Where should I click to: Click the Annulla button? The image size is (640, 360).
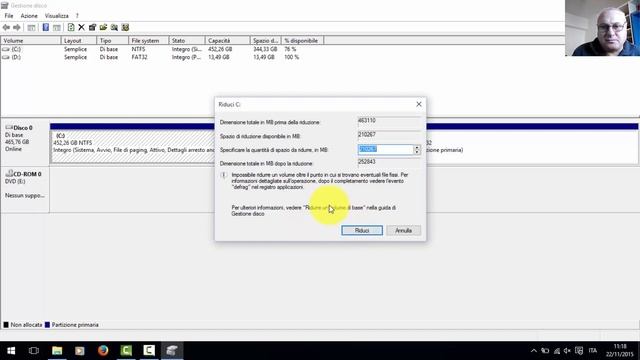coord(403,231)
